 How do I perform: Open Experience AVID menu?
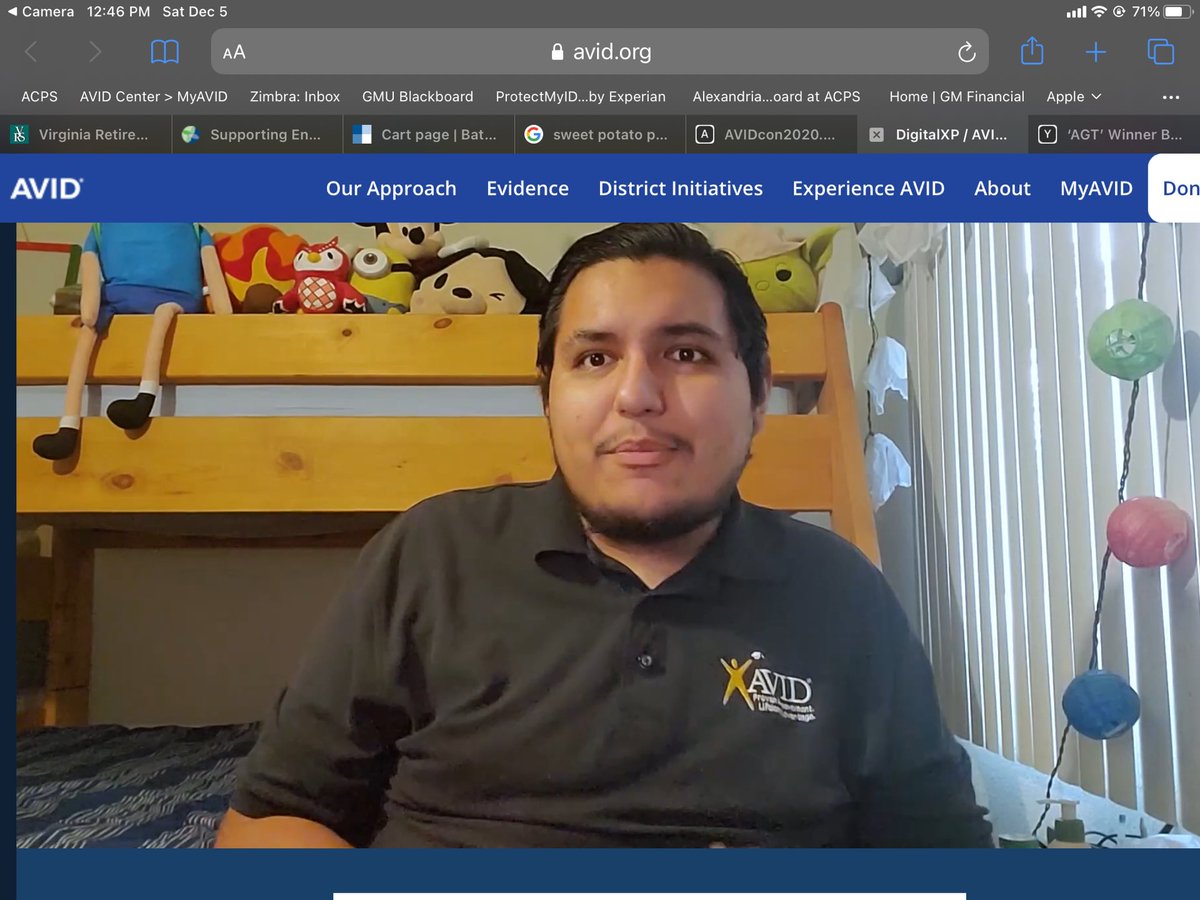[x=868, y=188]
